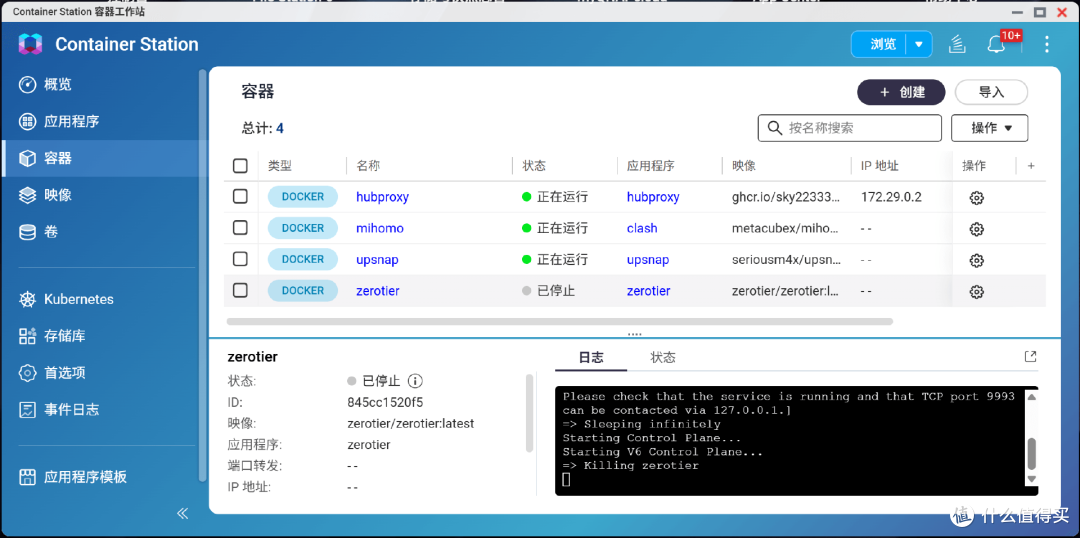Screen dimensions: 1080x538
Task: Select 容器 in the sidebar
Action: 103,158
